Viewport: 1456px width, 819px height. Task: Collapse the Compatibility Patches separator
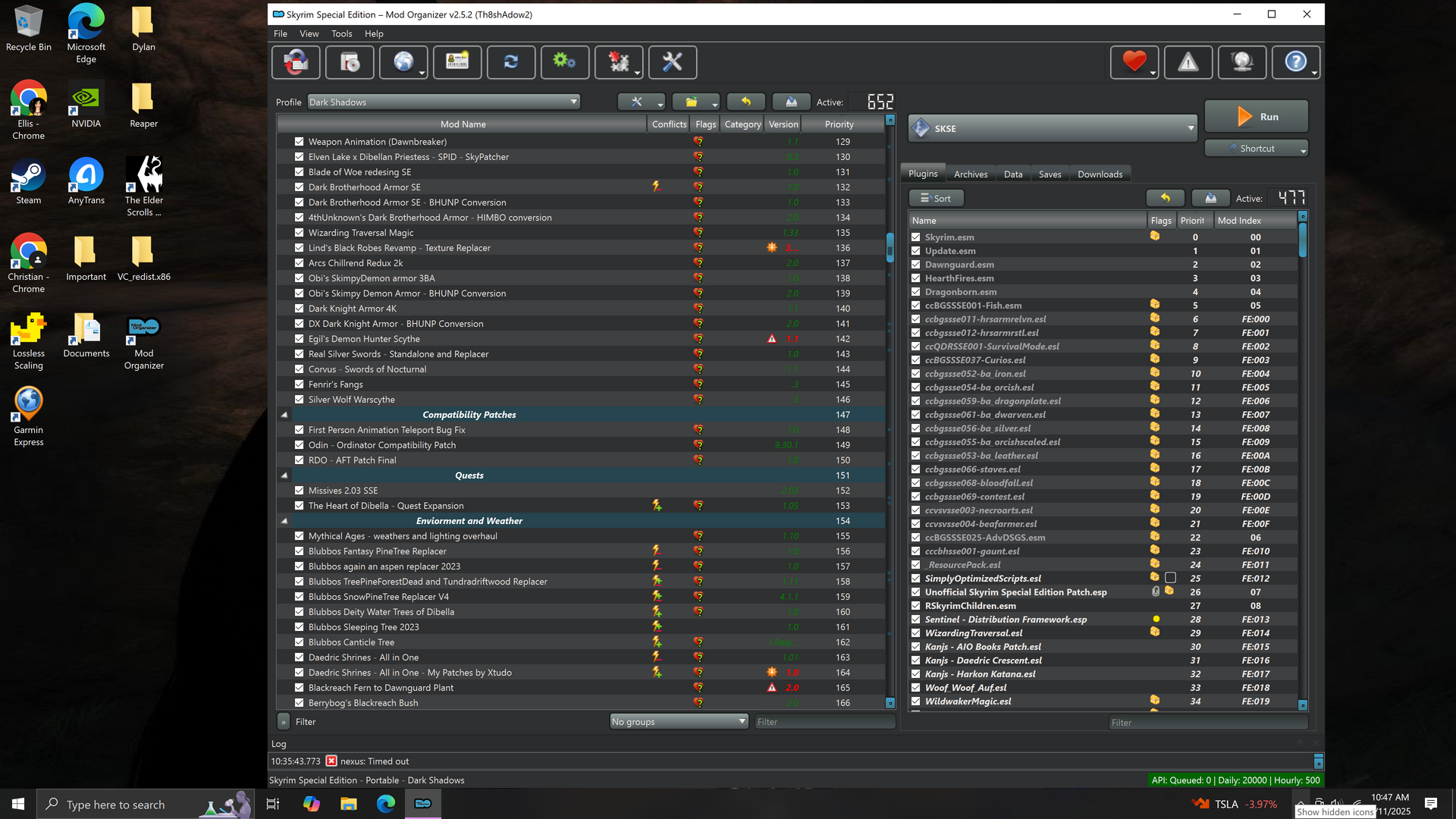(284, 415)
